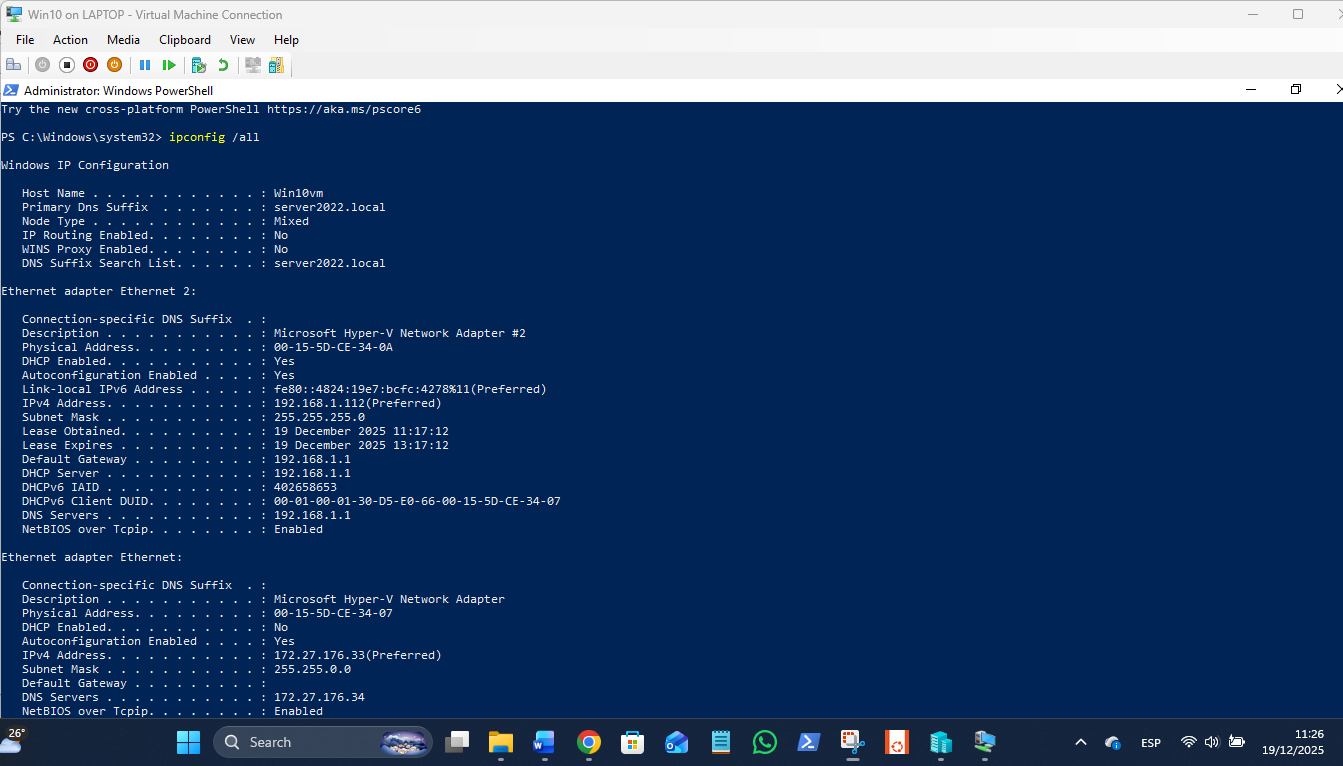Screen dimensions: 1343x766
Task: Open the View menu
Action: coord(242,40)
